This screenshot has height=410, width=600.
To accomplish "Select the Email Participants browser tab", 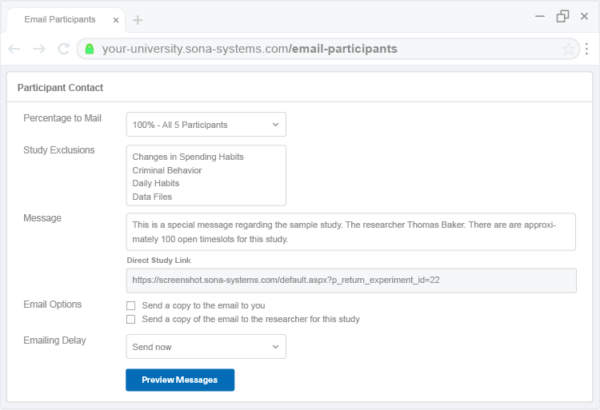I will (x=60, y=19).
